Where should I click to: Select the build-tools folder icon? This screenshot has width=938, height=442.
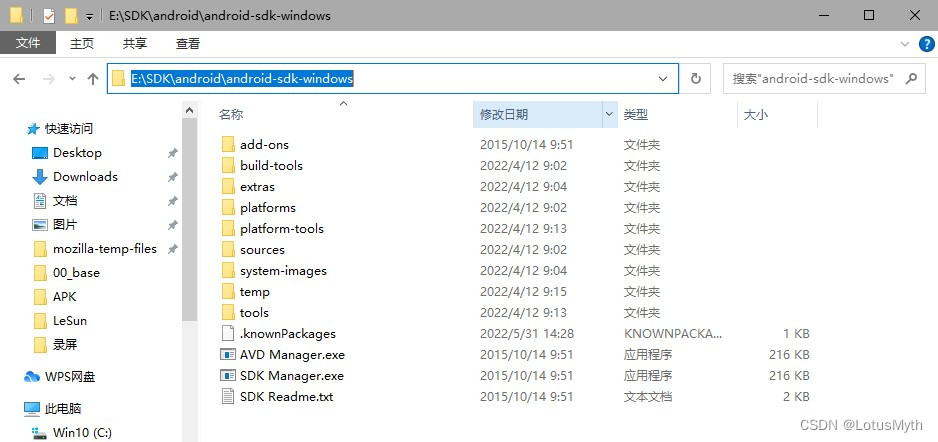coord(228,165)
